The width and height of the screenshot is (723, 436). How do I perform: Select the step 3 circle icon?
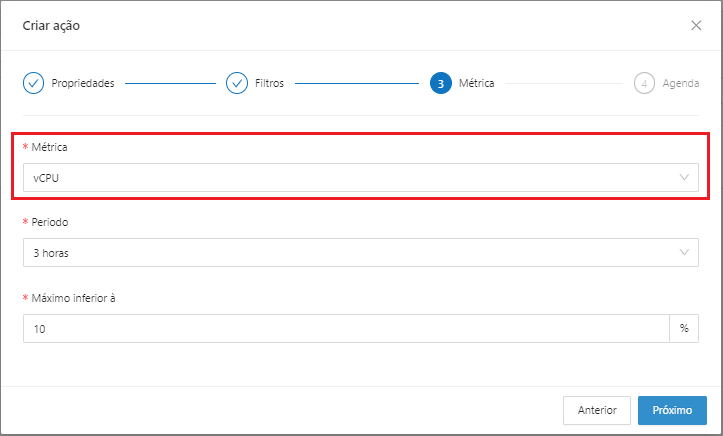pyautogui.click(x=440, y=83)
